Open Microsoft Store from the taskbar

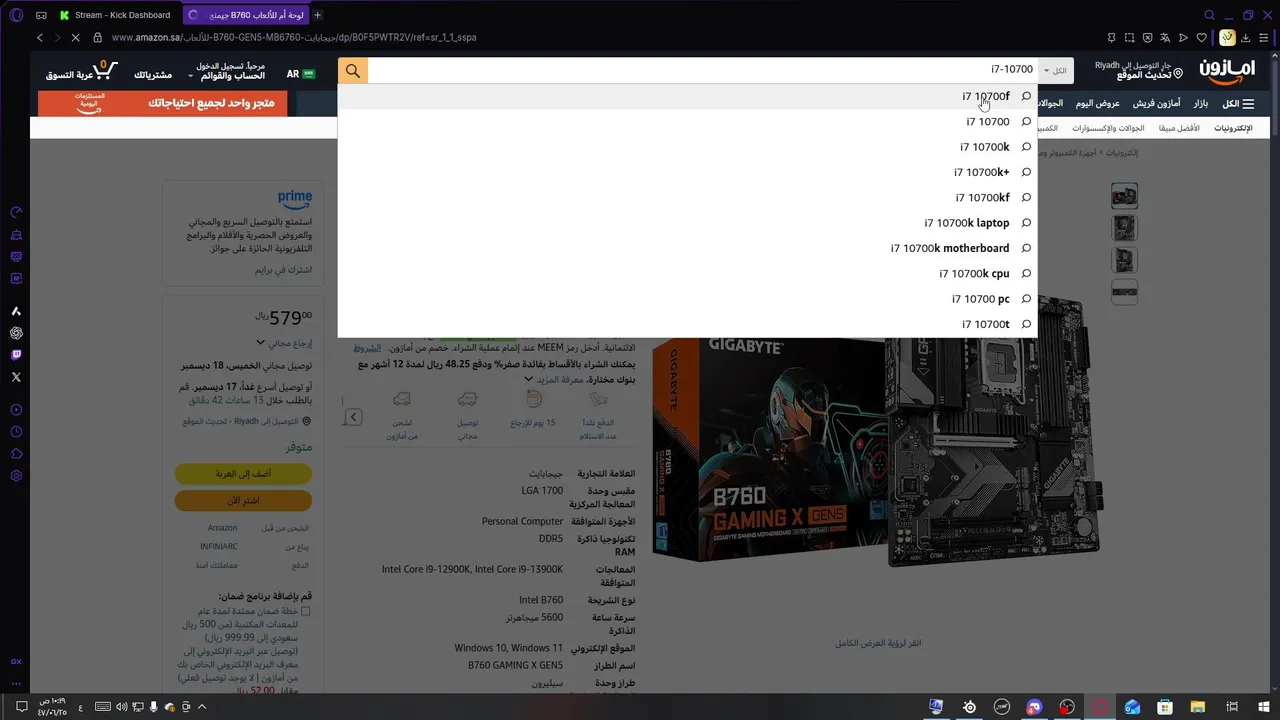[x=1165, y=707]
